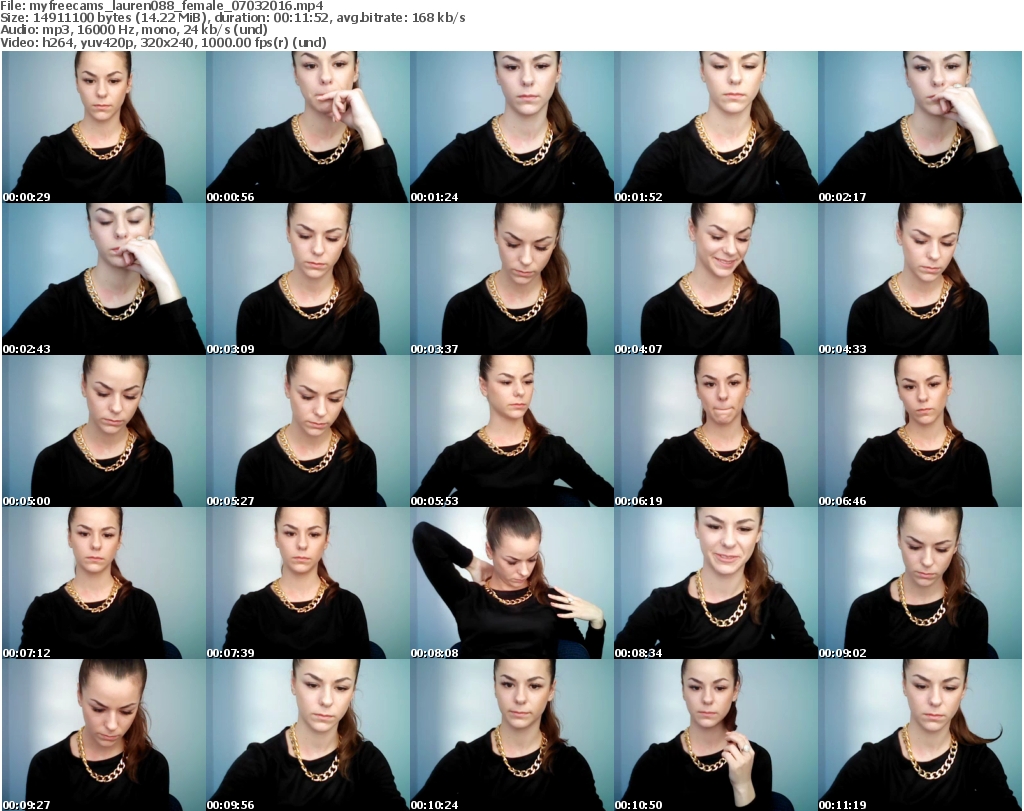The height and width of the screenshot is (811, 1024).
Task: Select the thumbnail timestamped 00:09:02
Action: (x=920, y=583)
